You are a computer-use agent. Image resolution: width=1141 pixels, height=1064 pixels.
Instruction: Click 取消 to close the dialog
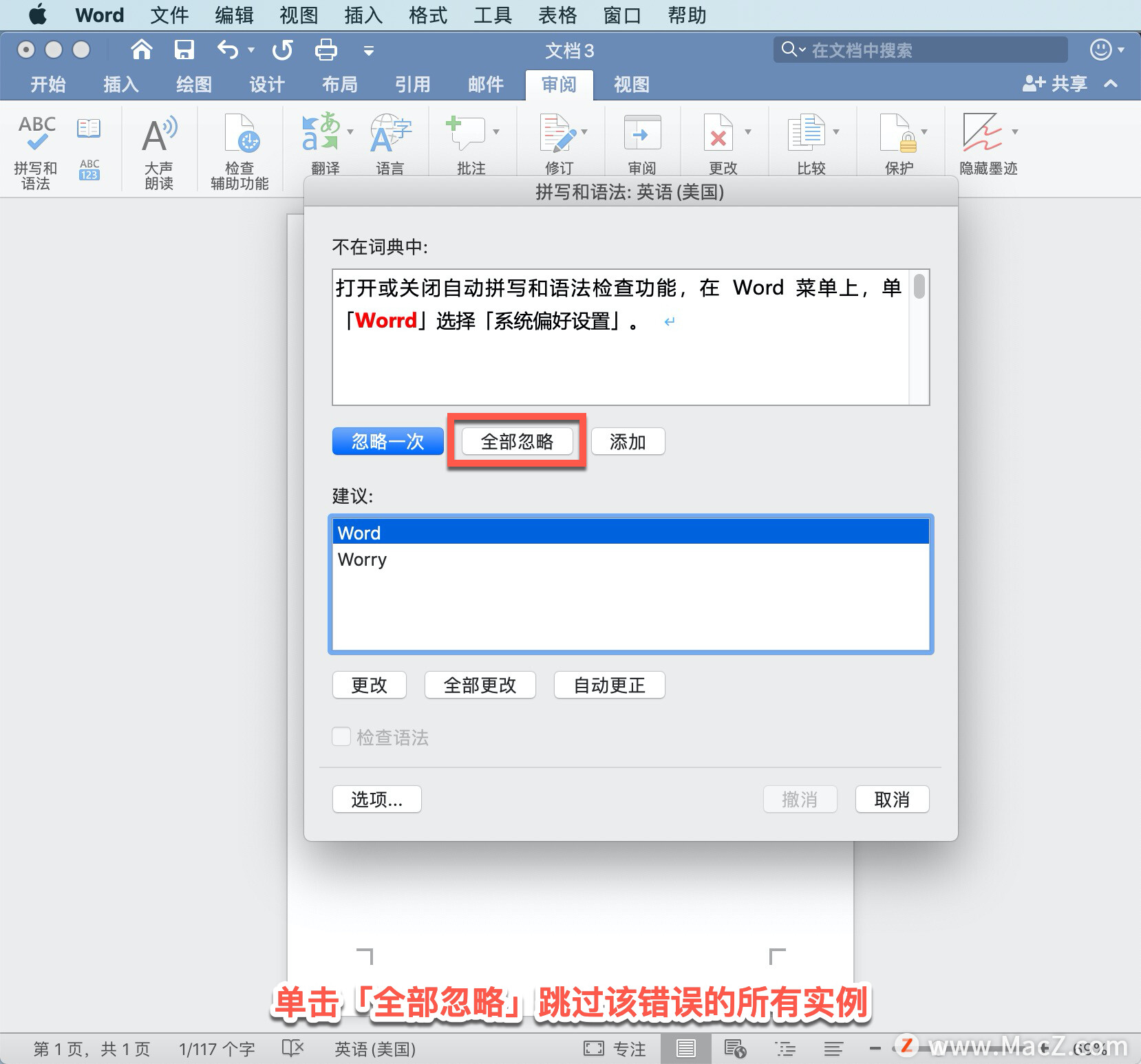point(892,799)
